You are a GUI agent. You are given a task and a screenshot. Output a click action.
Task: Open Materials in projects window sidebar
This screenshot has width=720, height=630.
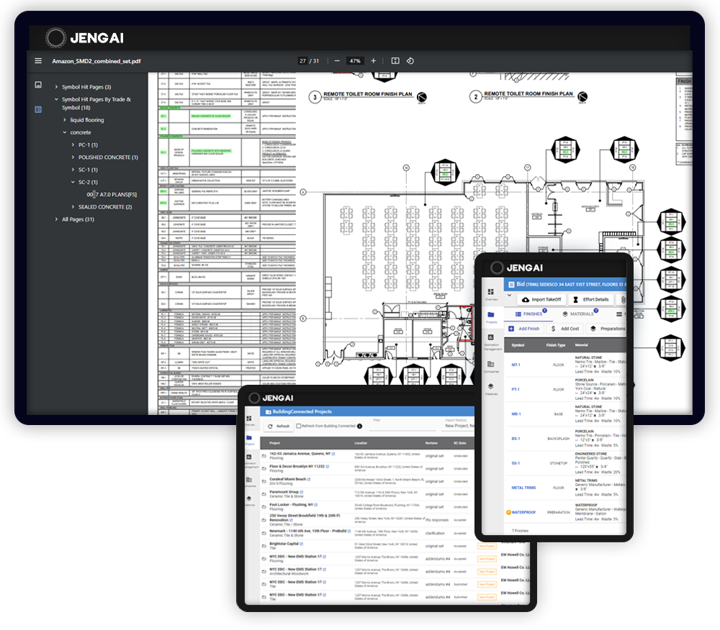[249, 500]
